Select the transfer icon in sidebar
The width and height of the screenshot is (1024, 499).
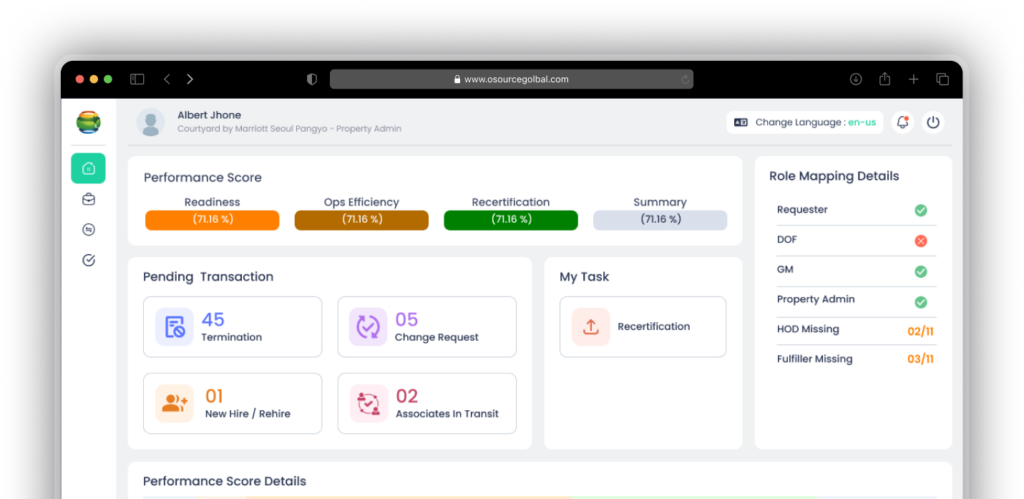[88, 229]
